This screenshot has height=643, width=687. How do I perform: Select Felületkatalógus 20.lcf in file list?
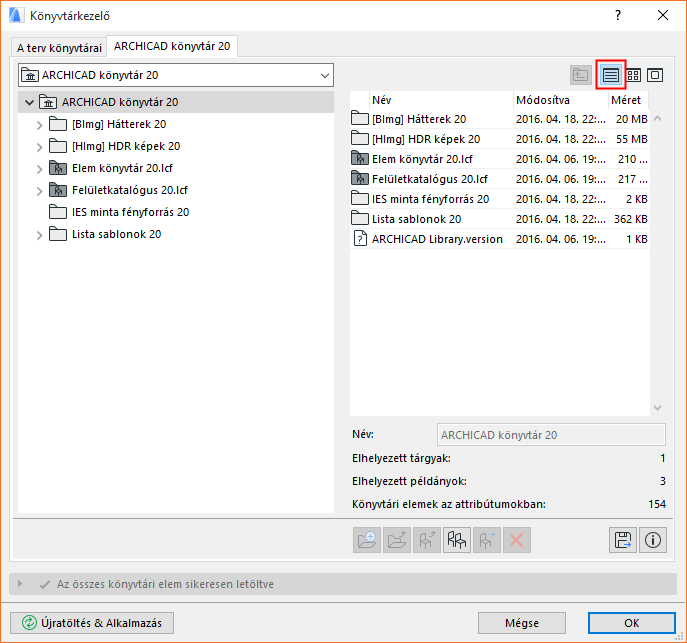(429, 179)
